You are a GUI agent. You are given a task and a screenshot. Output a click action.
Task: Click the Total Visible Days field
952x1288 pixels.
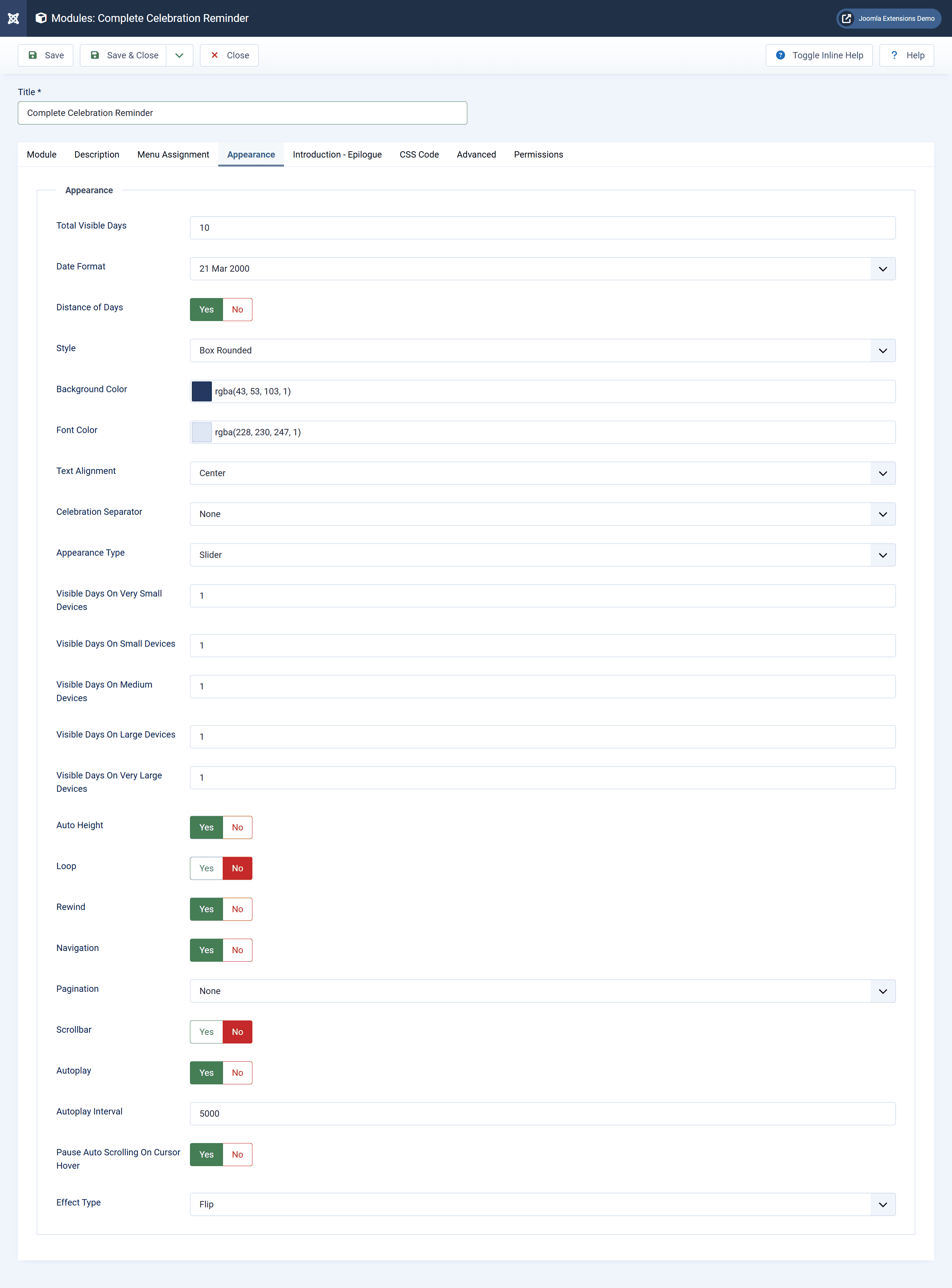tap(542, 227)
